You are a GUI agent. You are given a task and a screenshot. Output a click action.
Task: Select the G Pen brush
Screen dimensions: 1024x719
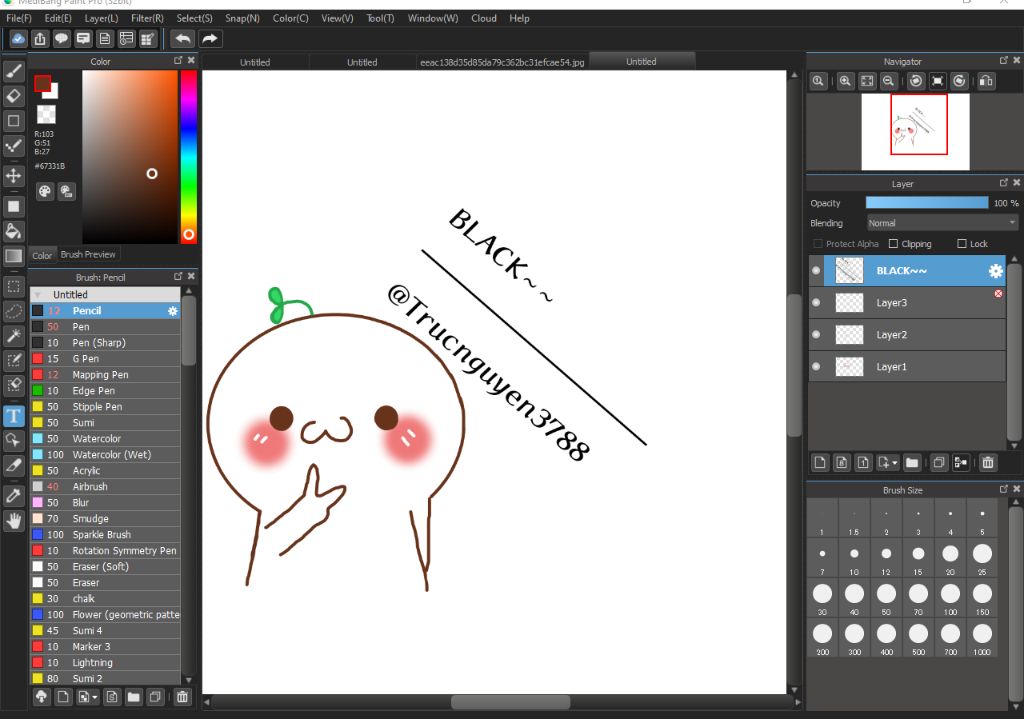coord(106,359)
